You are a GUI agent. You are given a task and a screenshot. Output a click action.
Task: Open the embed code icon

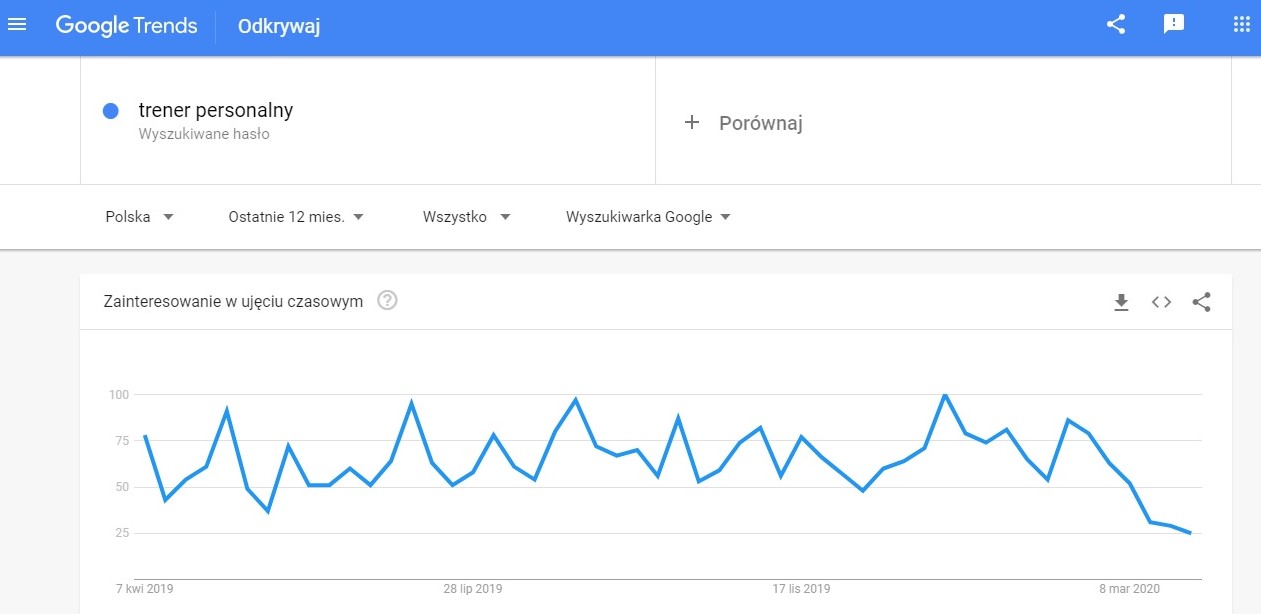click(1161, 302)
